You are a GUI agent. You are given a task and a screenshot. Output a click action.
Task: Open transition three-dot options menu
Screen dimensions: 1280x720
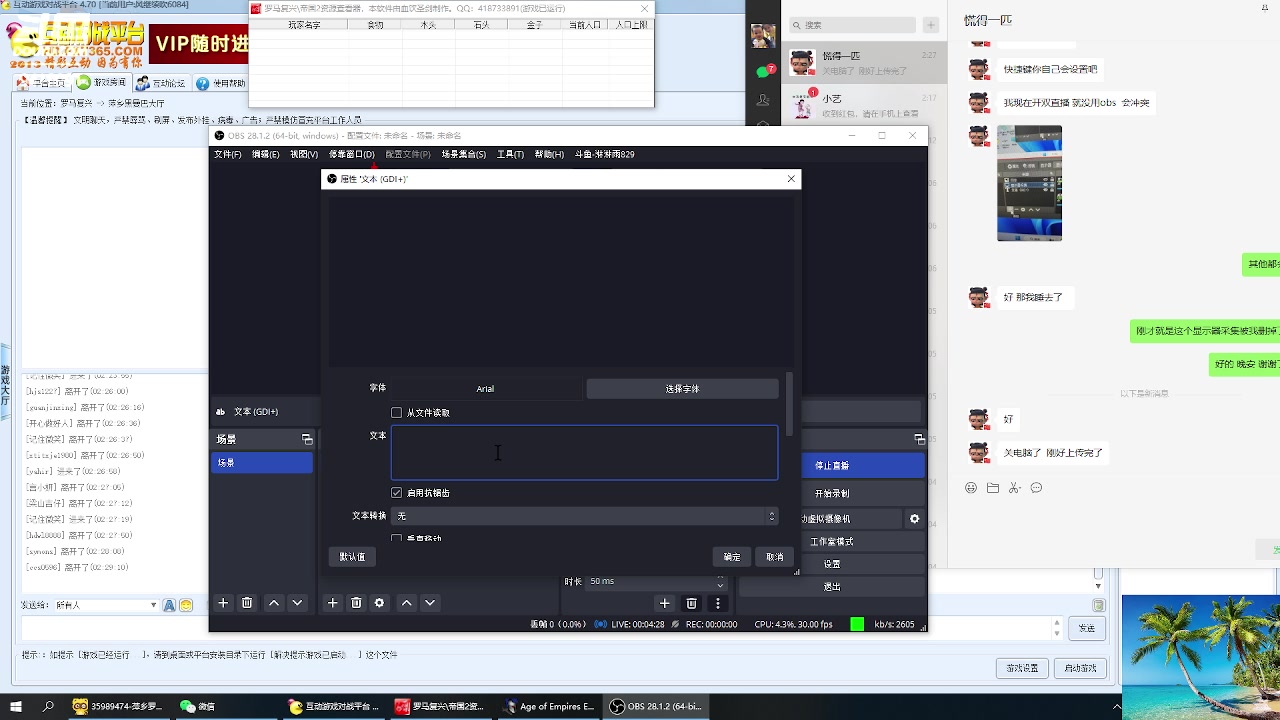pos(718,603)
